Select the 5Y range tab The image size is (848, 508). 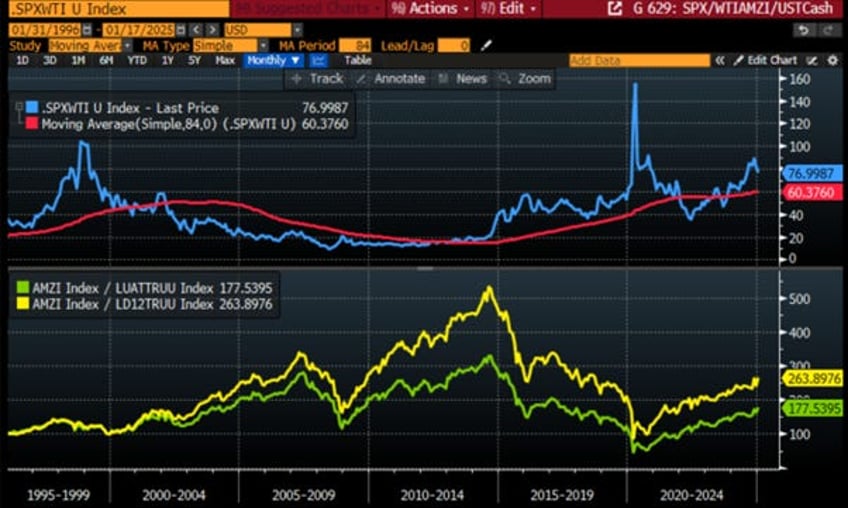pyautogui.click(x=194, y=60)
